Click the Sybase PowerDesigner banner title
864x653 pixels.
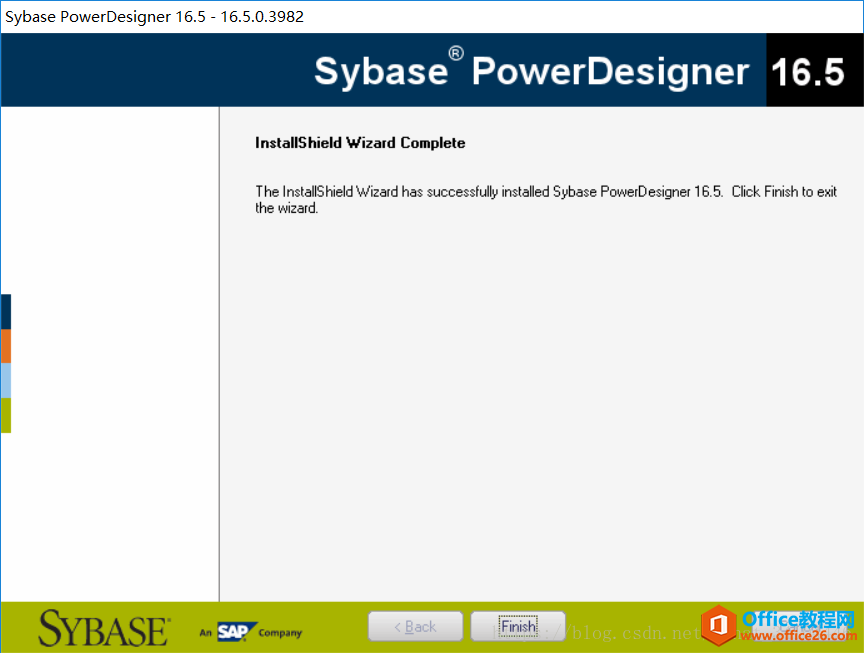coord(530,71)
